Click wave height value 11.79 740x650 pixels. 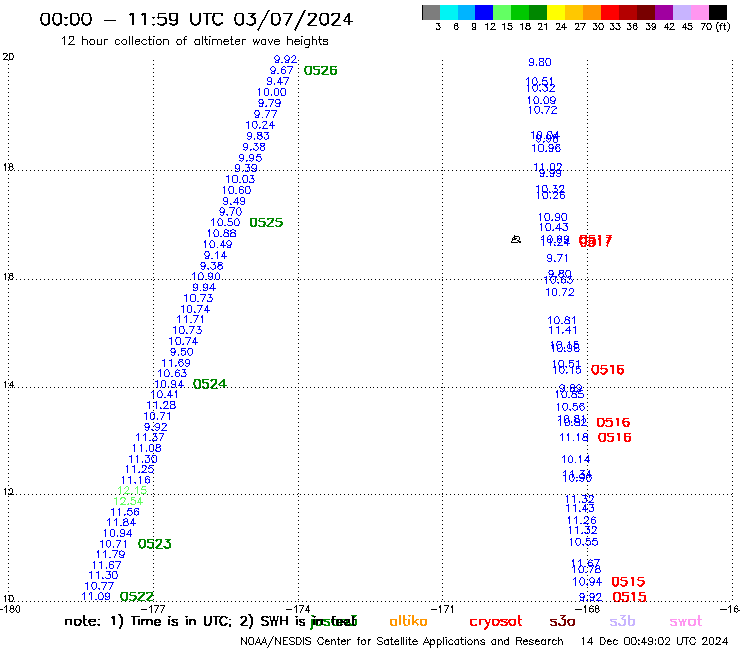click(110, 555)
